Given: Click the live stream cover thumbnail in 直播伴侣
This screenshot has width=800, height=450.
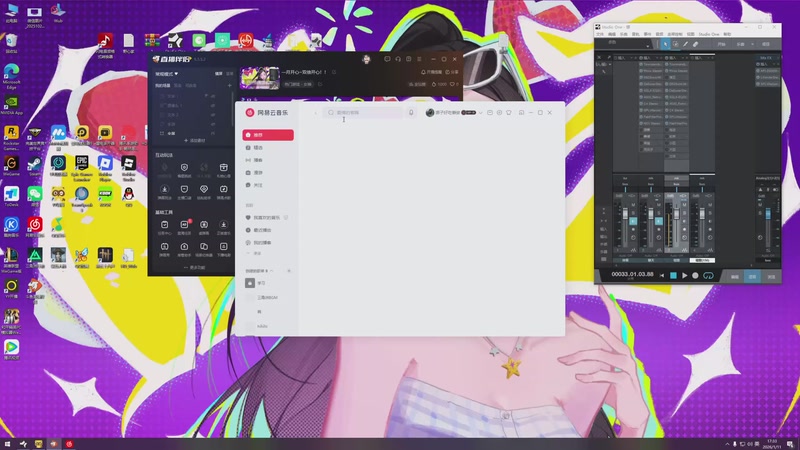Looking at the screenshot, I should (260, 78).
